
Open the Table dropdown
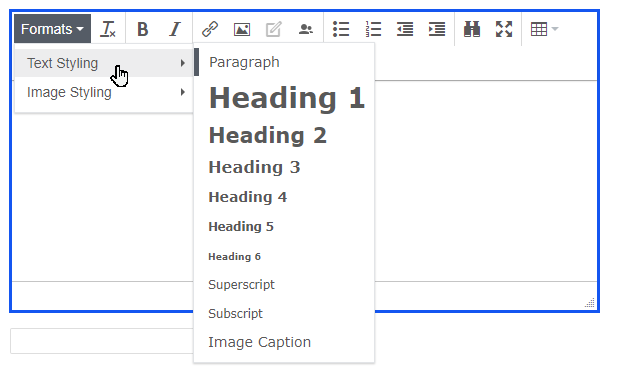point(544,29)
